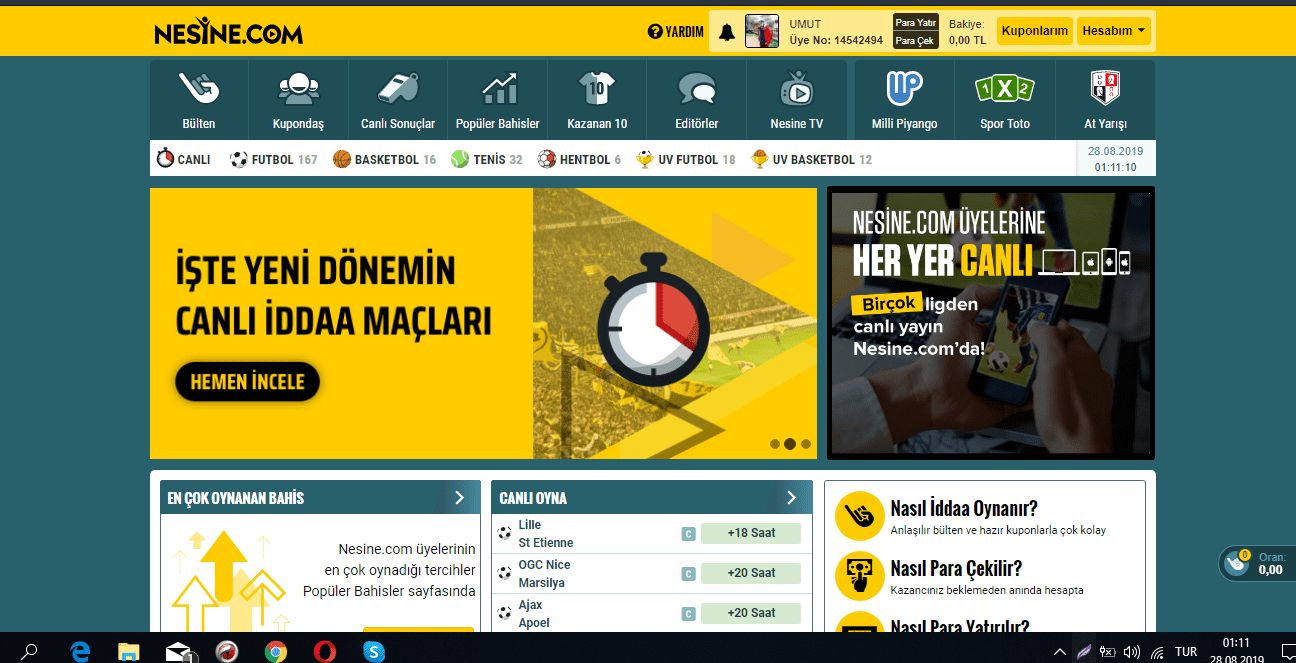Viewport: 1296px width, 663px height.
Task: Open Kupondaş community icon
Action: click(x=298, y=88)
